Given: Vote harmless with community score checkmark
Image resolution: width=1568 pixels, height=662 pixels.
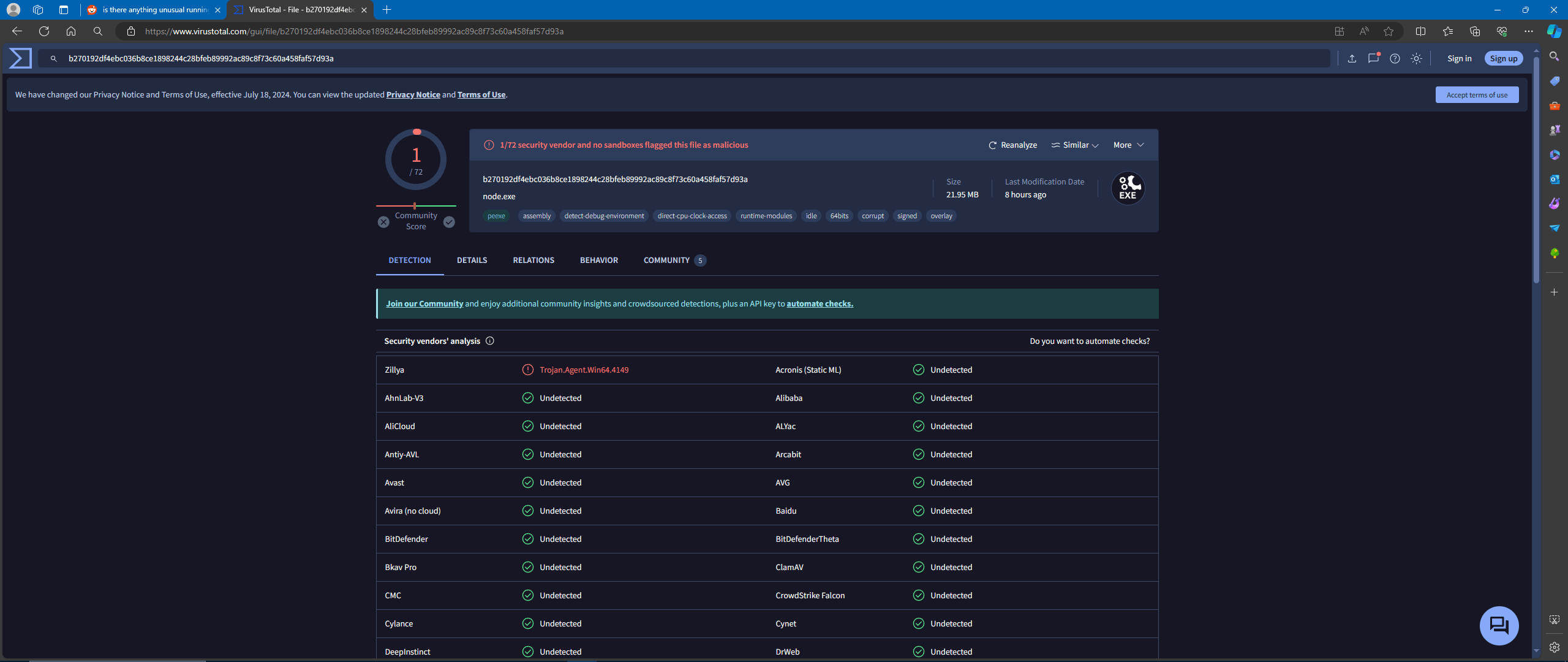Looking at the screenshot, I should 449,222.
